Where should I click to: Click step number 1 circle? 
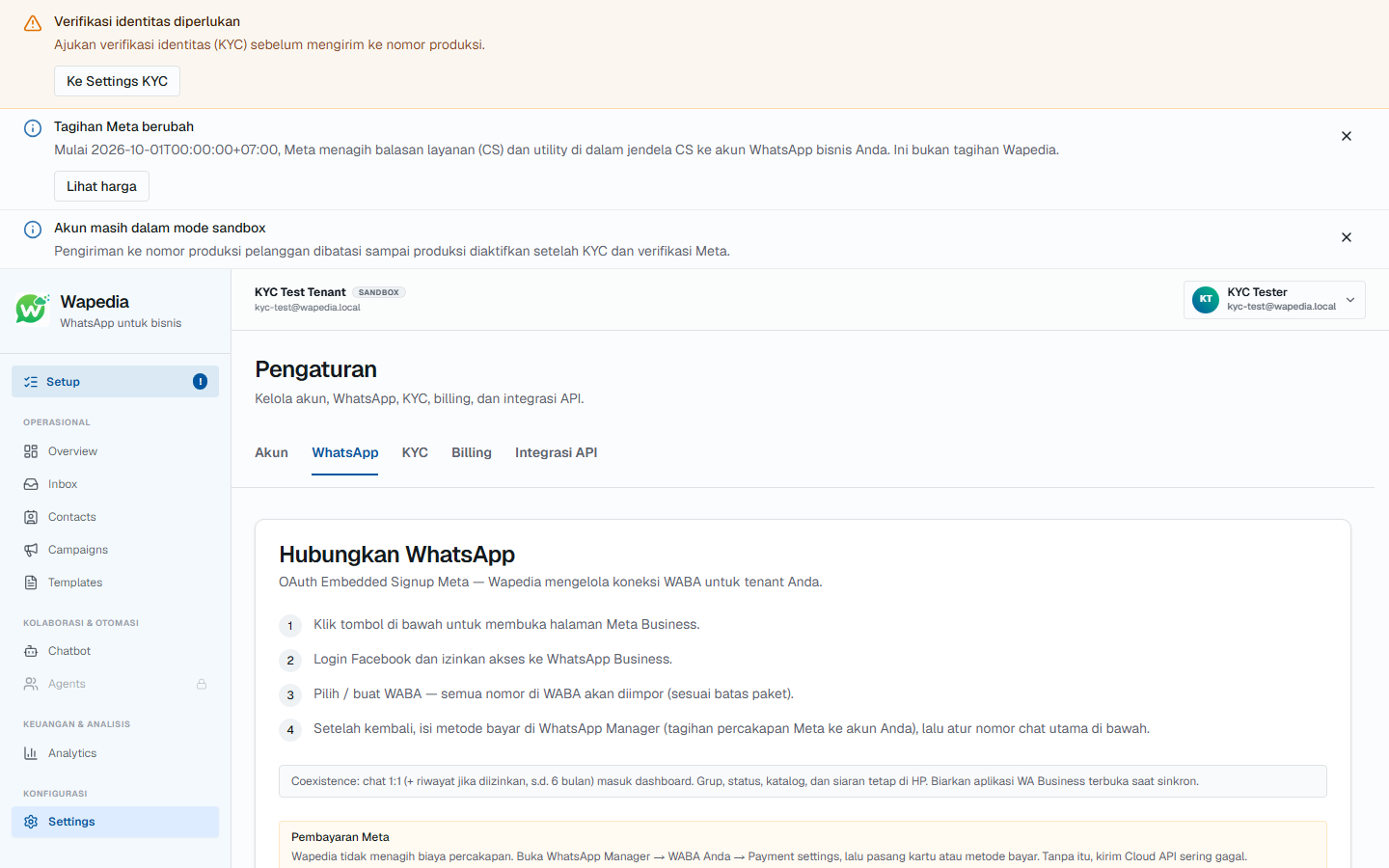(290, 626)
